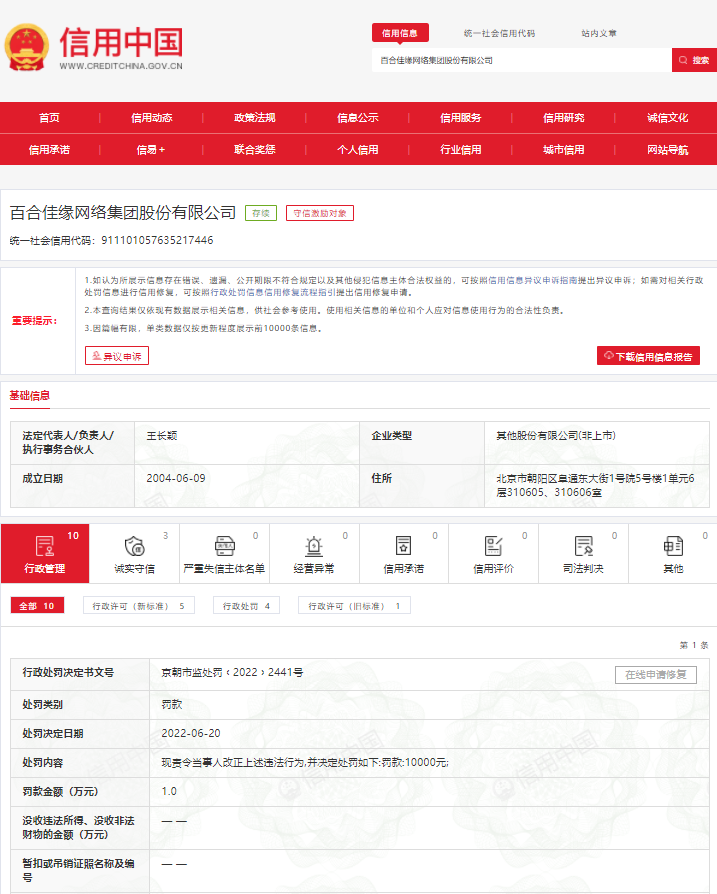
Task: Open the 城市信用 navigation item
Action: click(x=564, y=149)
